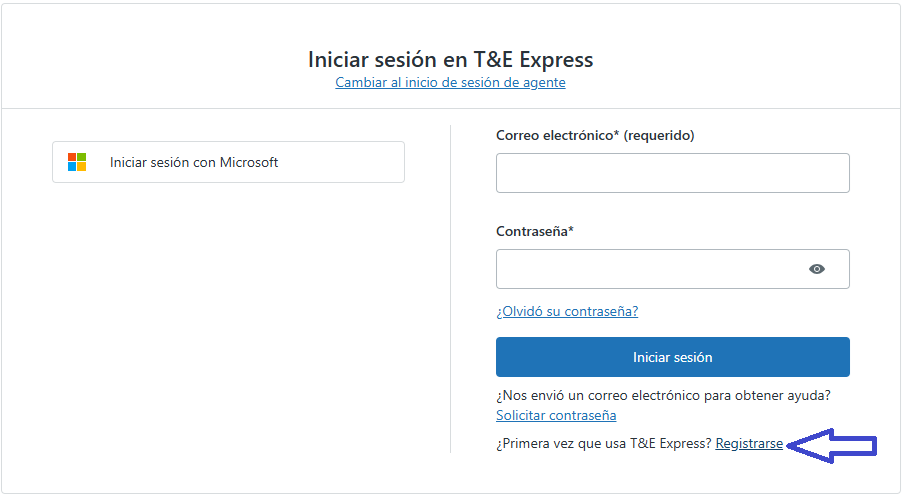Click the blue arrow pointing at Registrarse
Screen dimensions: 903x496
pyautogui.click(x=833, y=444)
